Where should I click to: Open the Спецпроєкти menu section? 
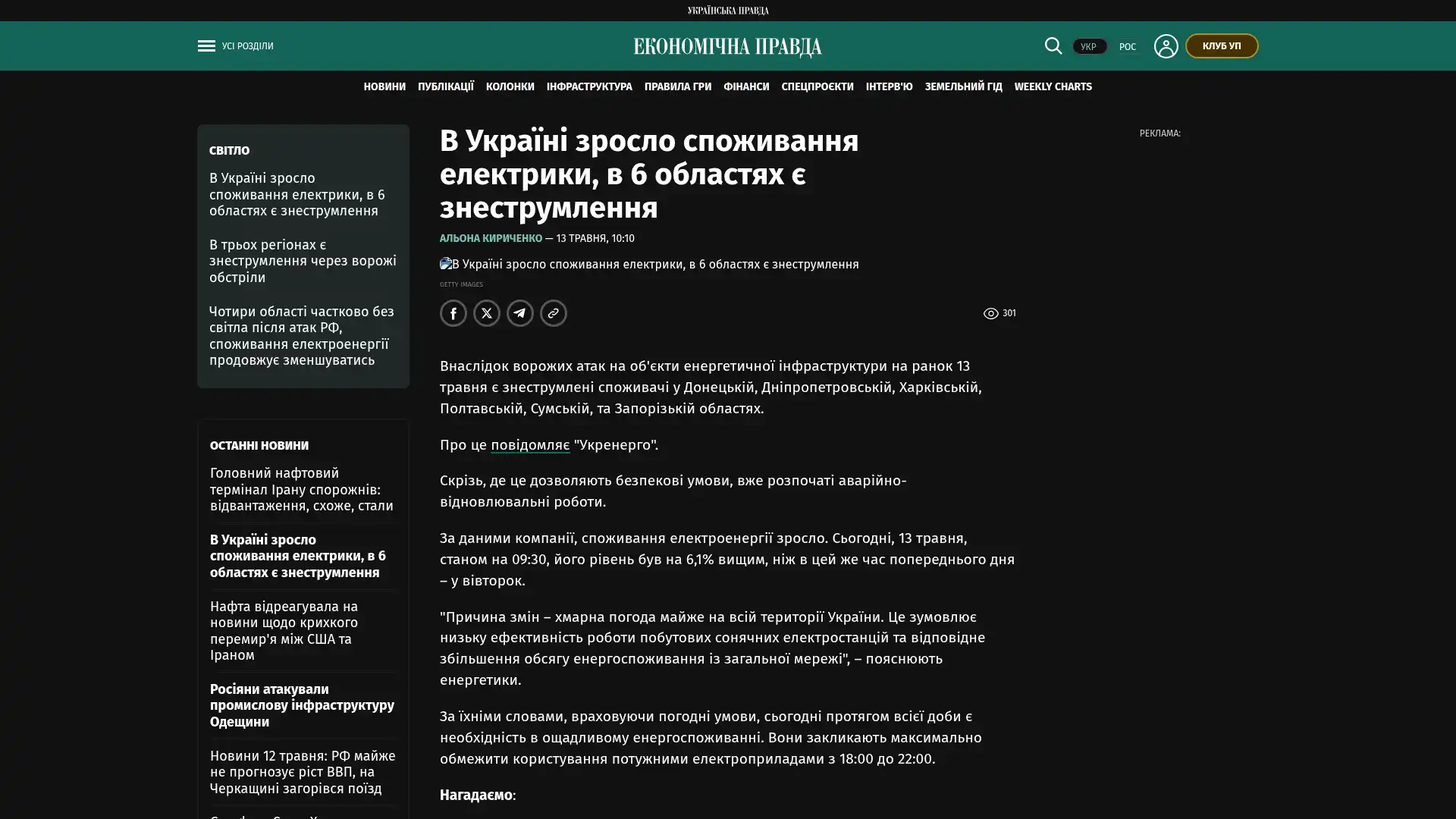tap(817, 86)
